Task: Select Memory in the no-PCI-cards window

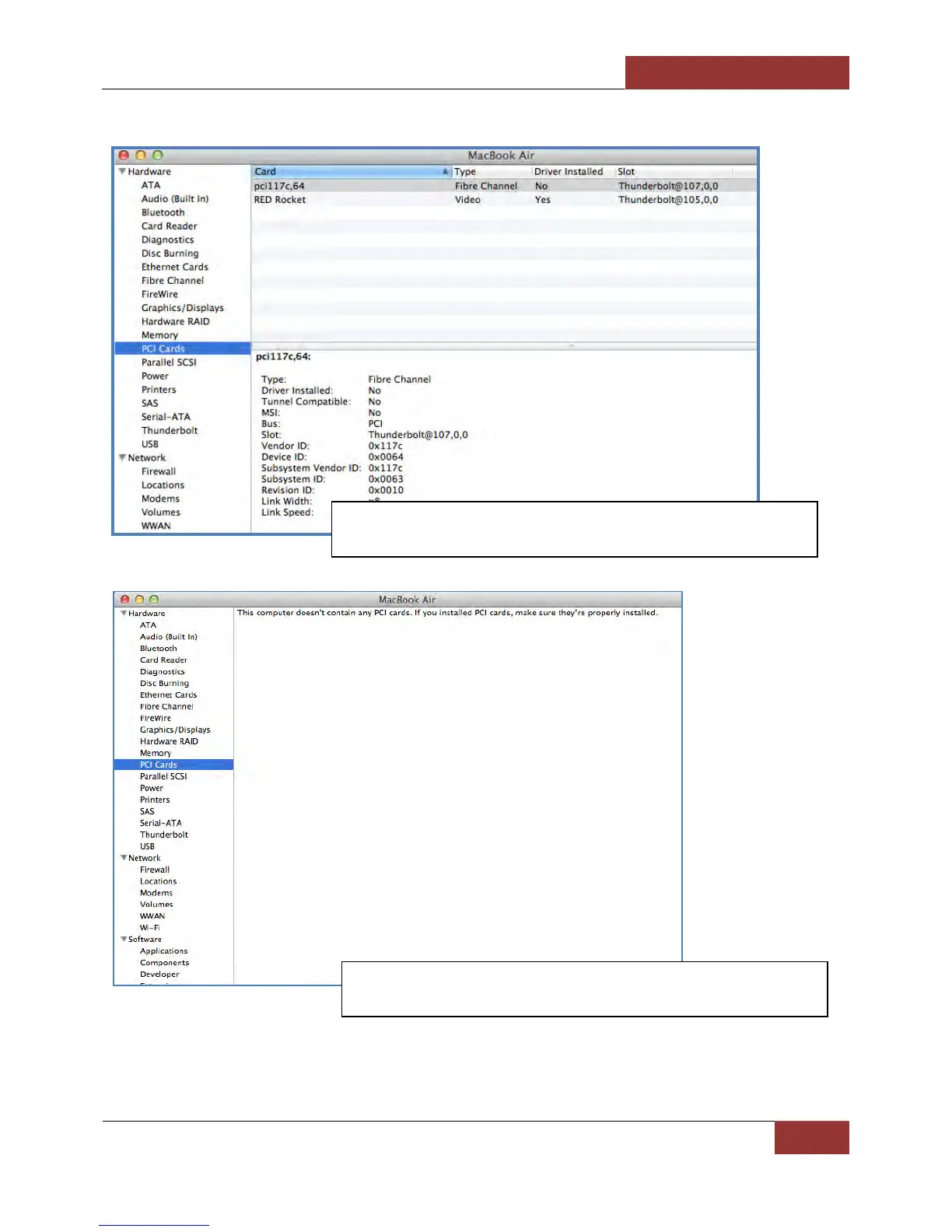Action: (x=156, y=753)
